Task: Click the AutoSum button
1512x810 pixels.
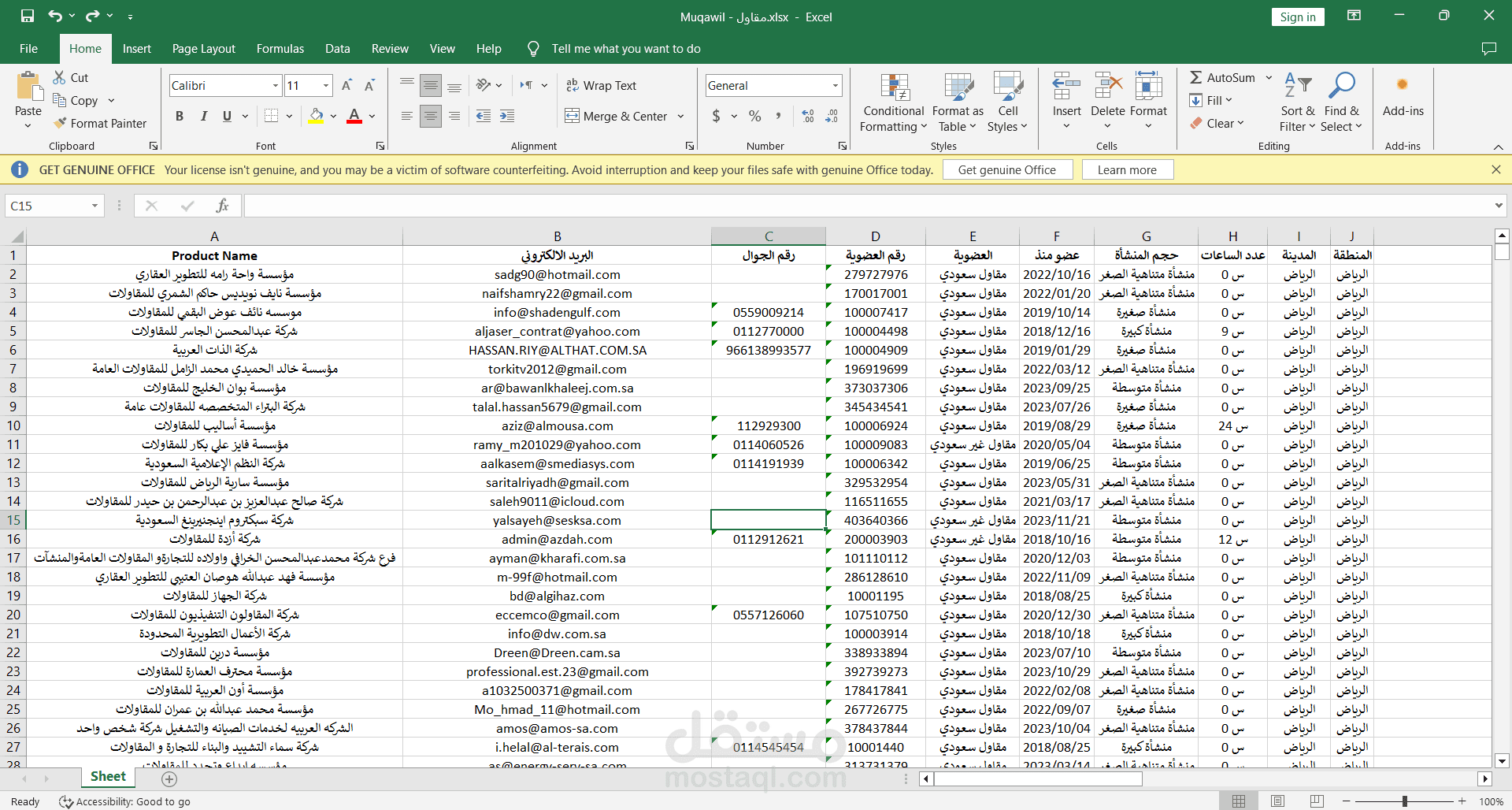Action: (x=1223, y=77)
